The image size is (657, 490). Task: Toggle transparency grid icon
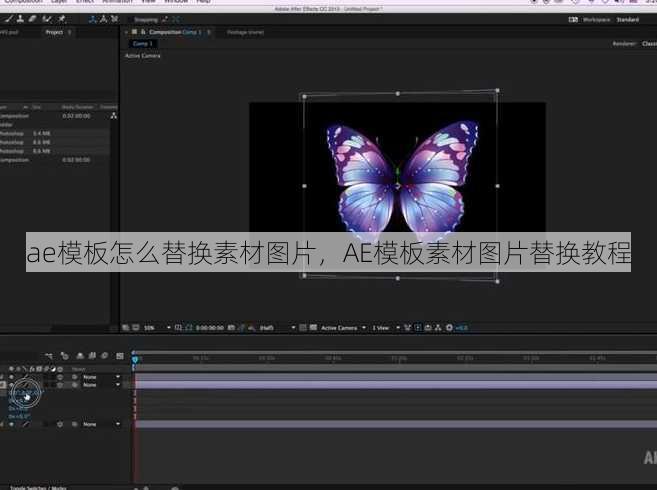[313, 328]
